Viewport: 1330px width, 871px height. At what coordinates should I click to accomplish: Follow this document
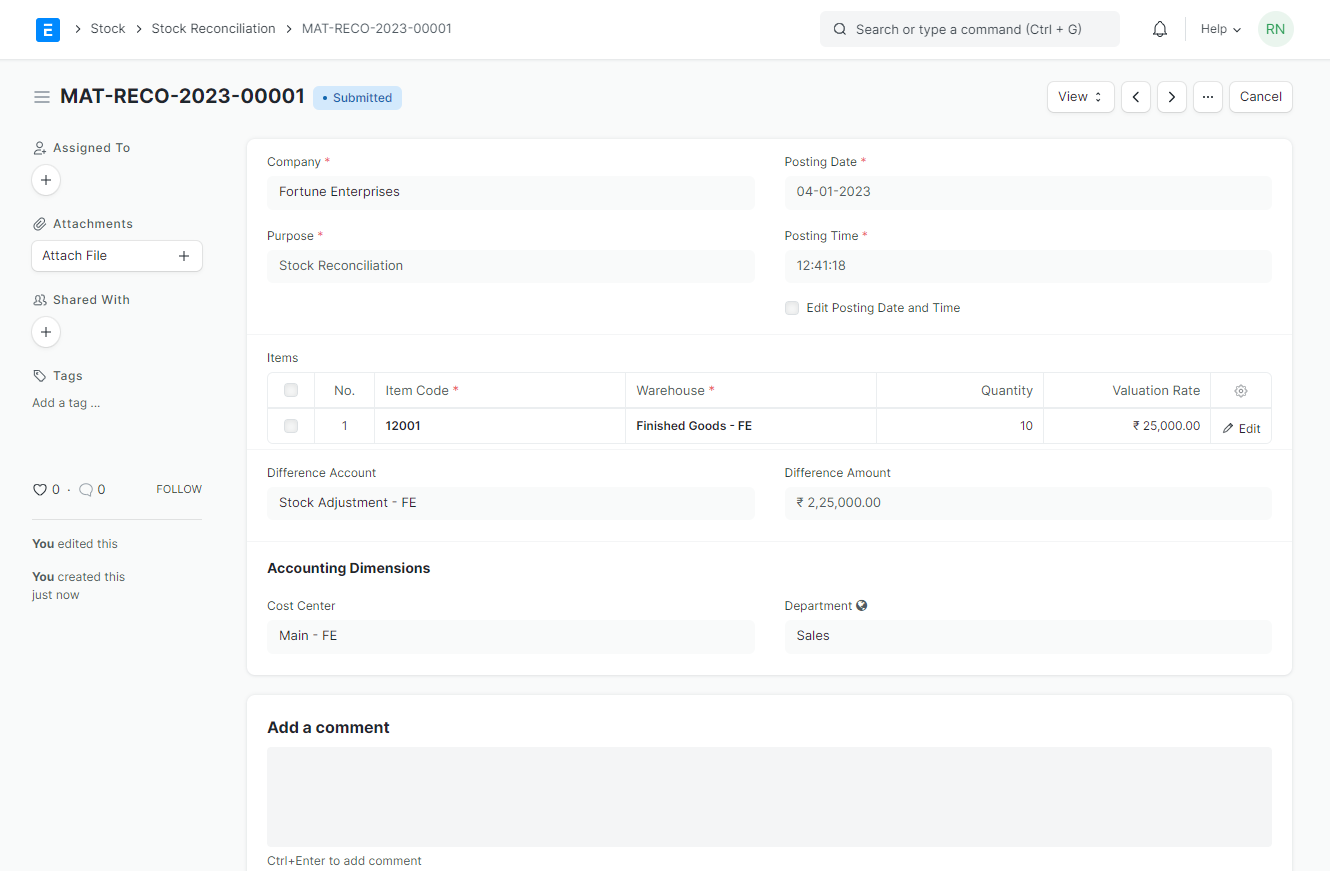point(178,489)
